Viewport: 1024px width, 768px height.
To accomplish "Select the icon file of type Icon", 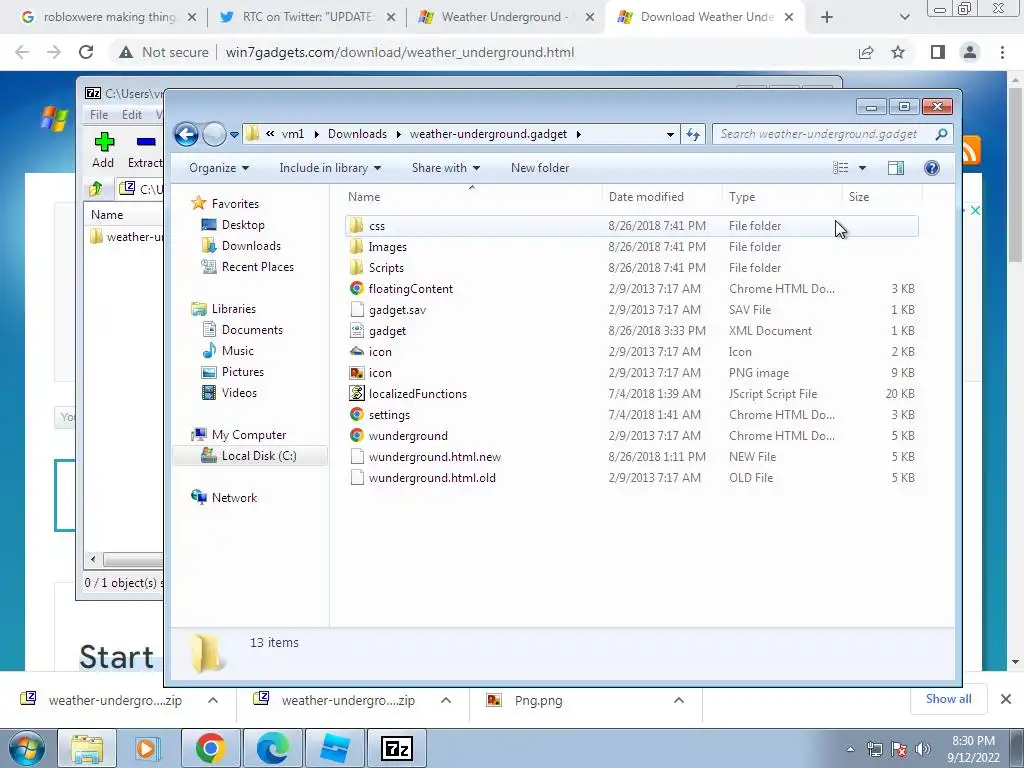I will coord(632,351).
